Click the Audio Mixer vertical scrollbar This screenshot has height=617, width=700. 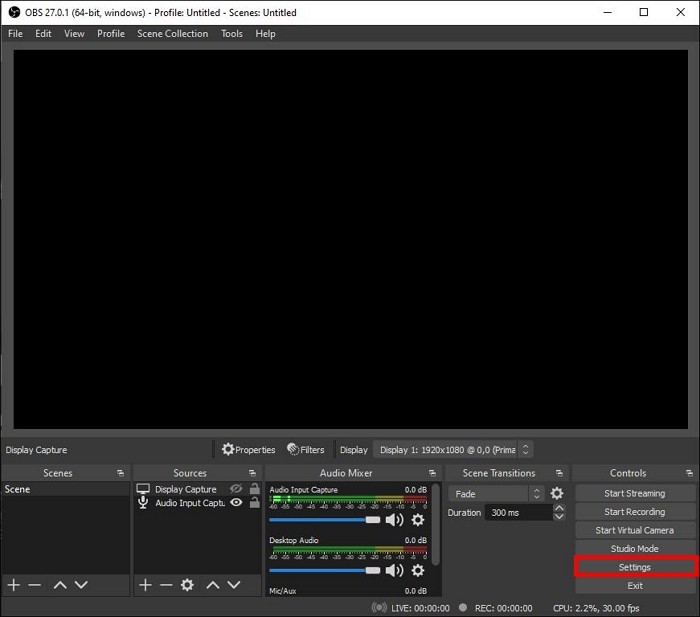[435, 525]
